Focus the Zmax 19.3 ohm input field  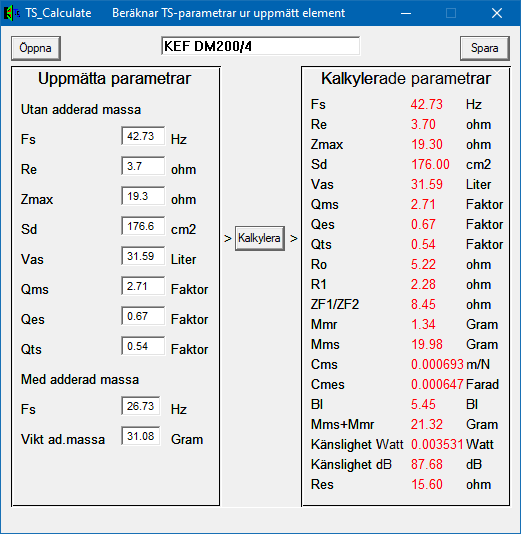pyautogui.click(x=143, y=196)
